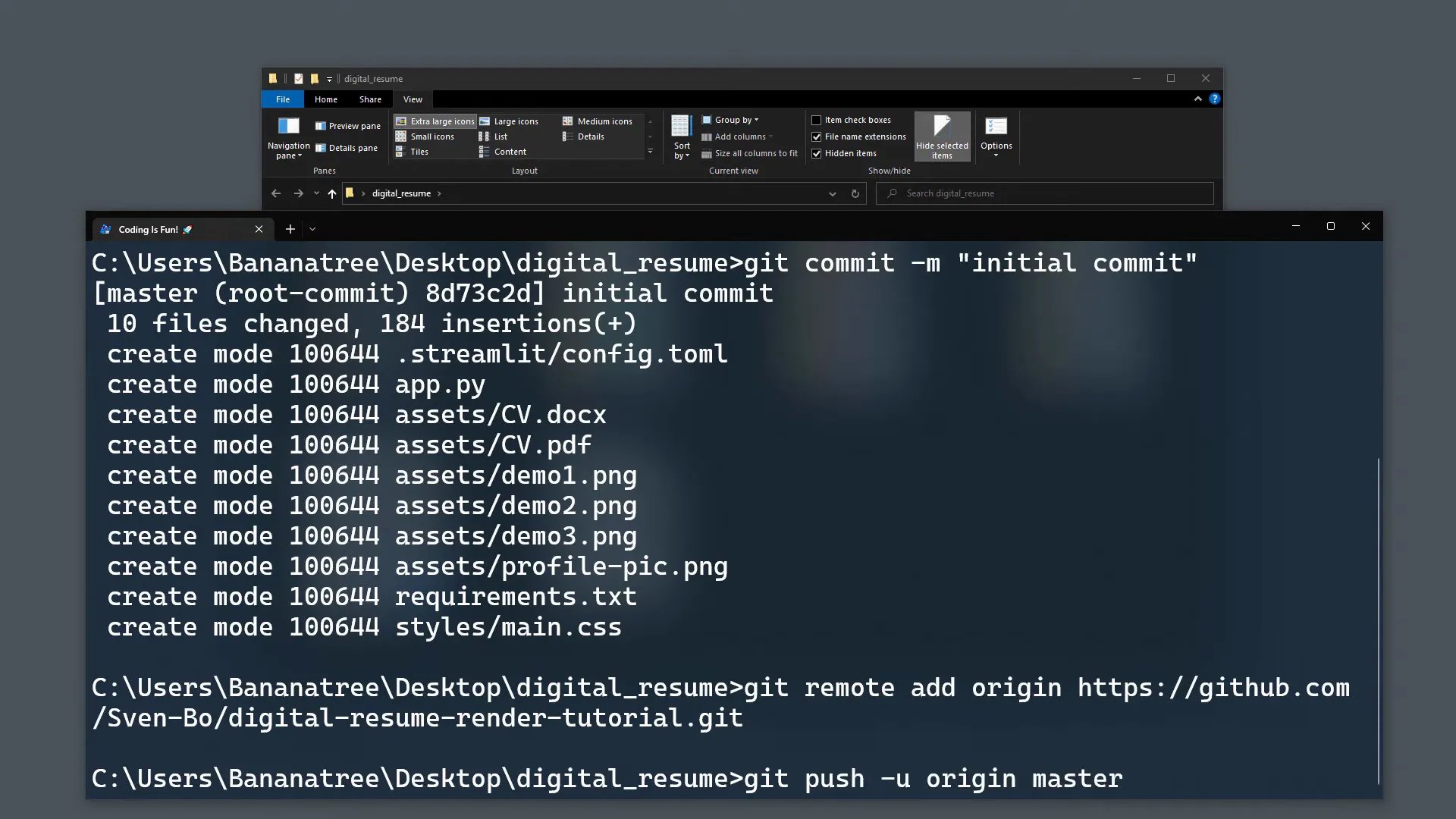This screenshot has height=819, width=1456.
Task: Select the List layout view
Action: point(499,136)
